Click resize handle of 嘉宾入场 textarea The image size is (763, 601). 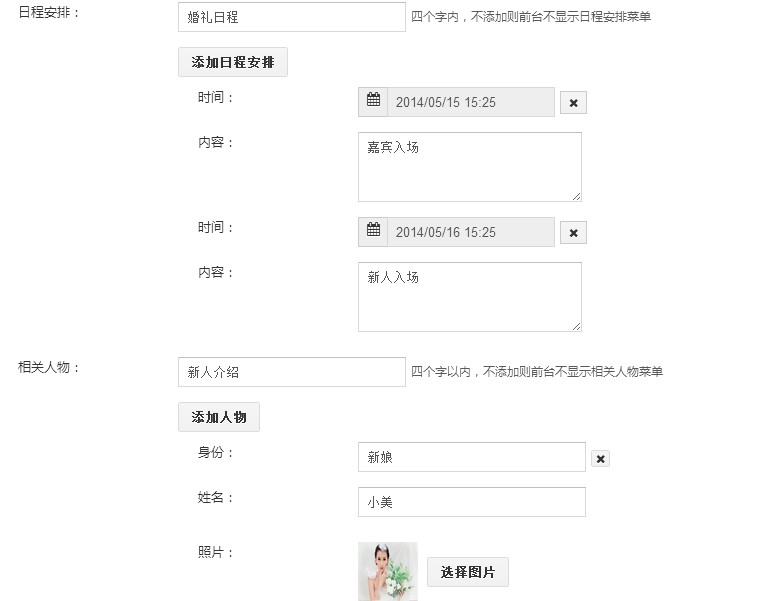tap(576, 196)
